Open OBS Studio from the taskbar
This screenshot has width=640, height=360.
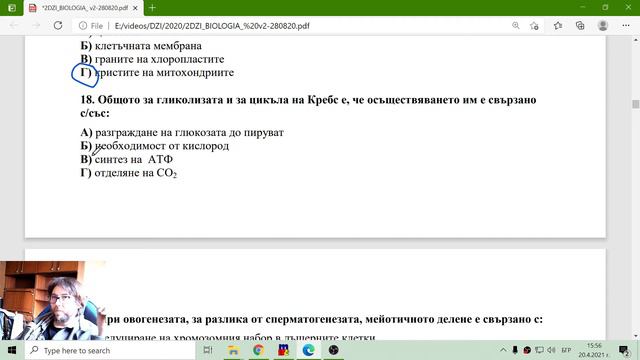(x=334, y=350)
